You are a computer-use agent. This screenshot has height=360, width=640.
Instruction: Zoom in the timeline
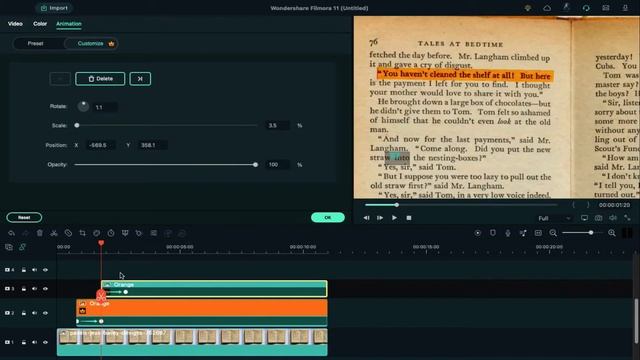tap(612, 233)
